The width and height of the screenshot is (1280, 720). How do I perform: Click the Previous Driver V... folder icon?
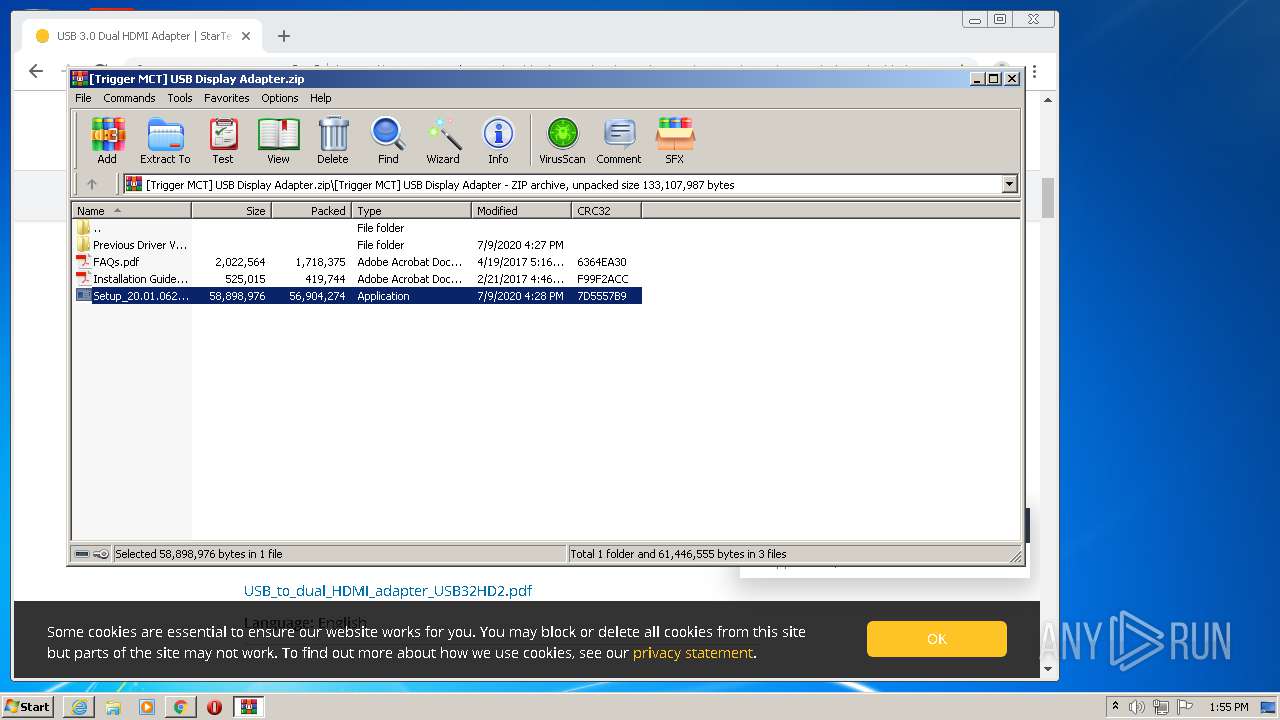pos(84,245)
